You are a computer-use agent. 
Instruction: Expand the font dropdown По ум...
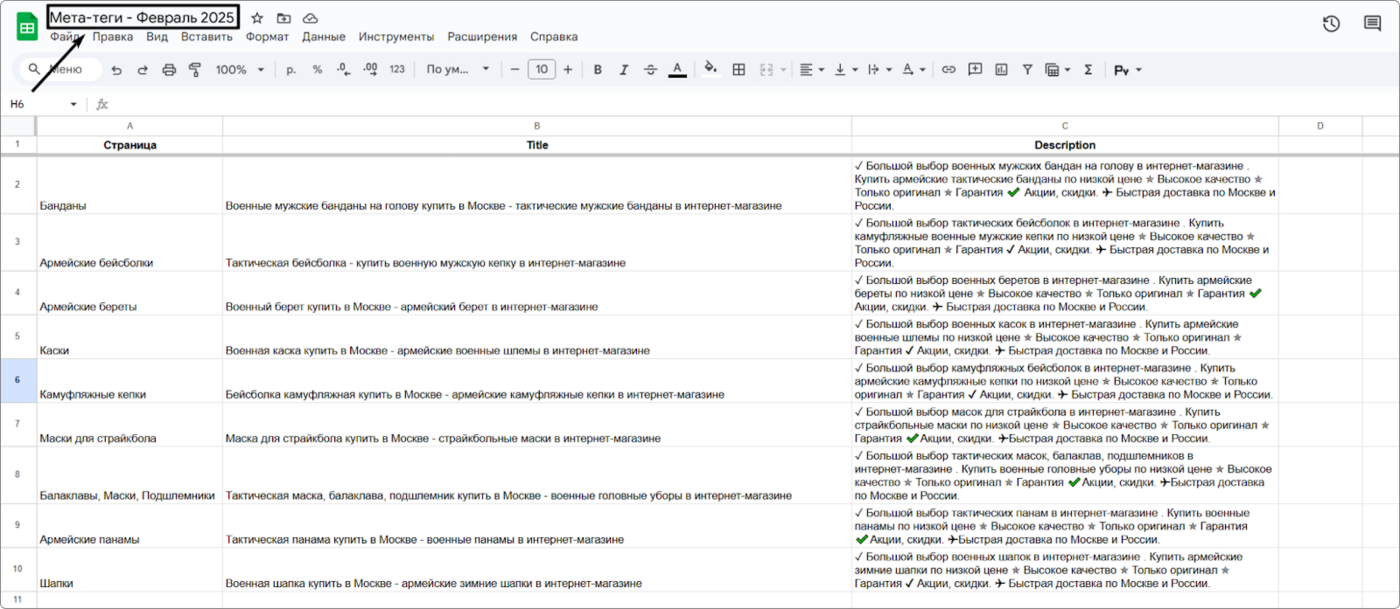[458, 70]
